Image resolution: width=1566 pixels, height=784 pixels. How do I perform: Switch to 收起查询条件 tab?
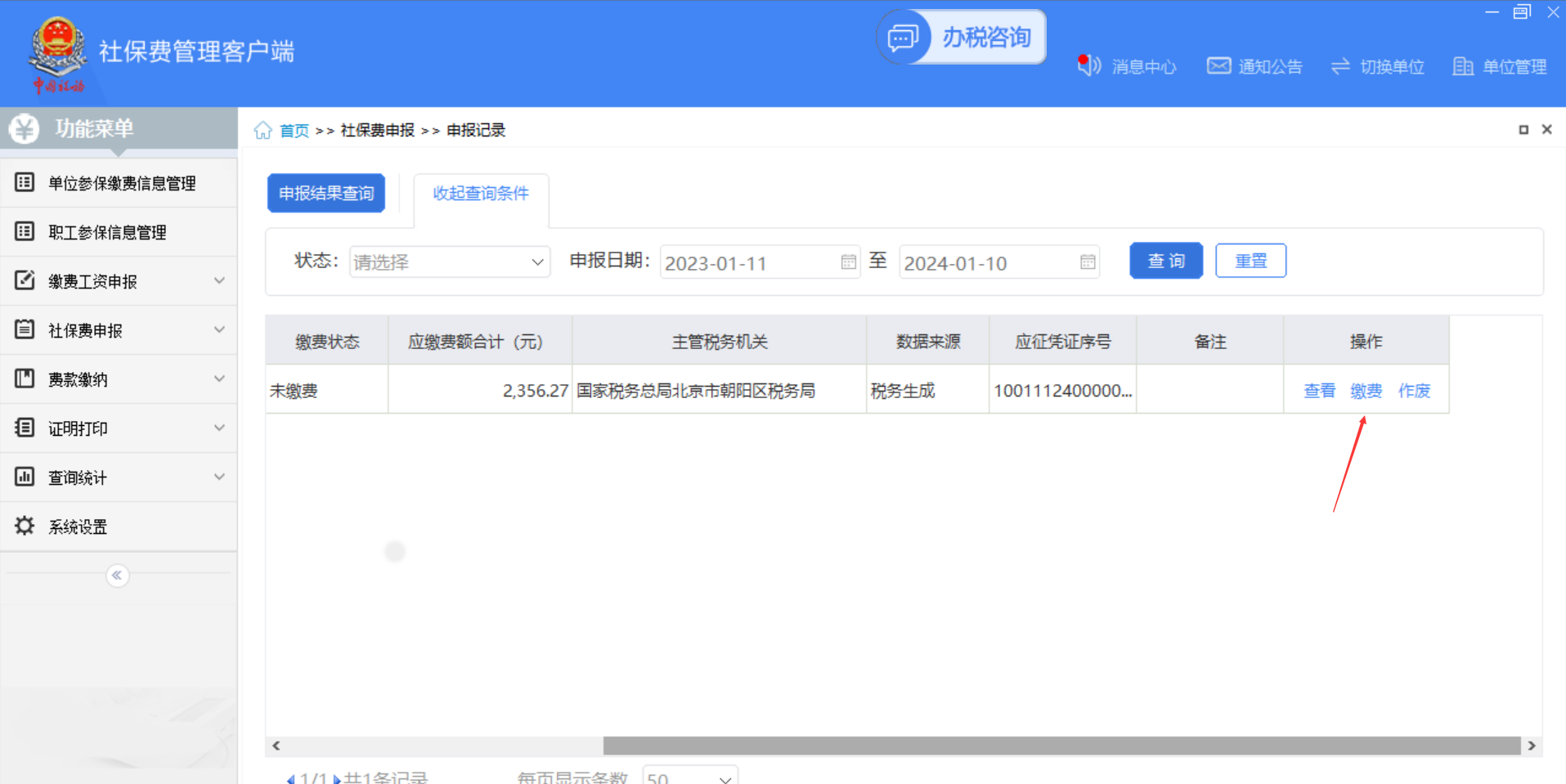click(481, 194)
